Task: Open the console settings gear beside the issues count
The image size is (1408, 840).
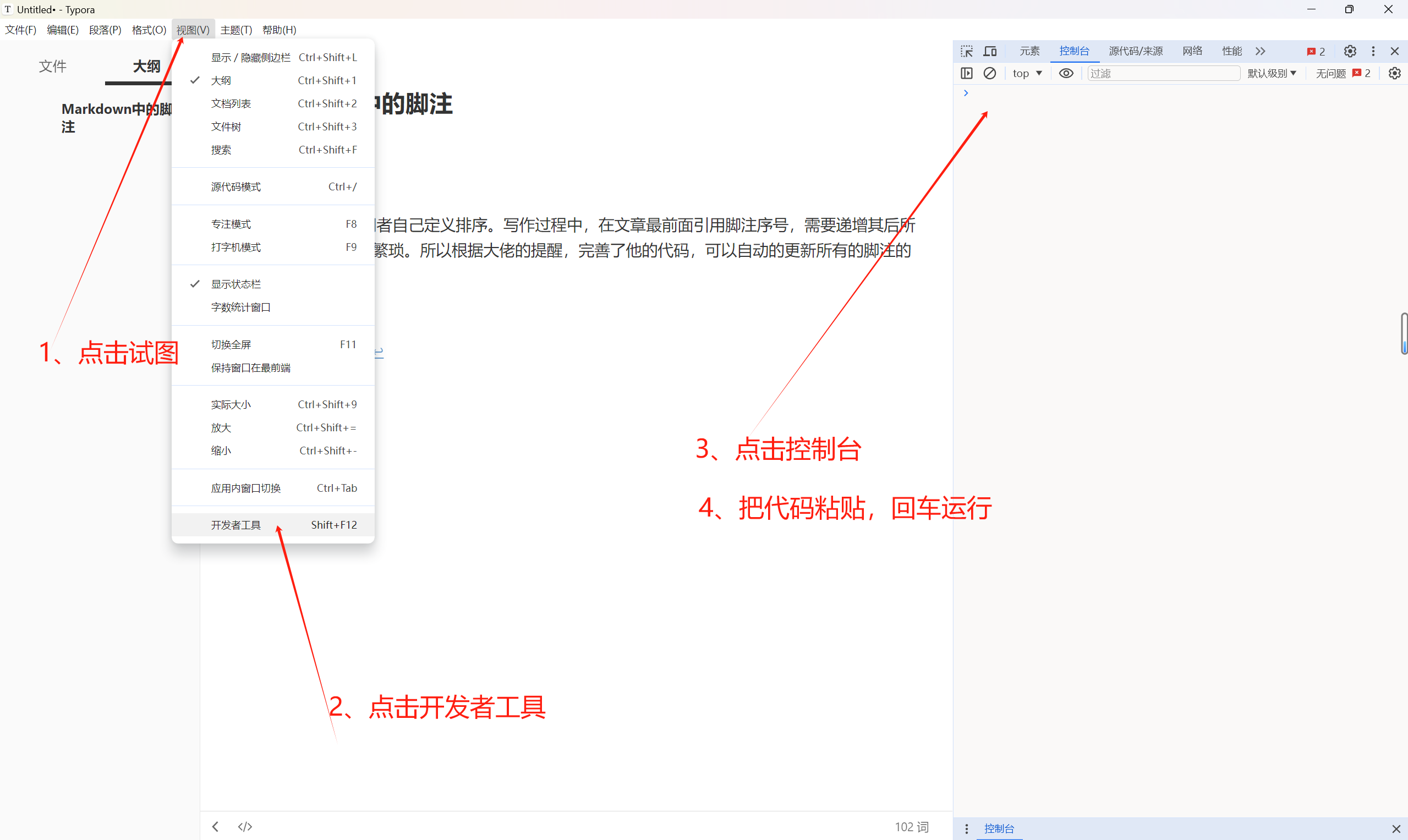Action: 1394,73
